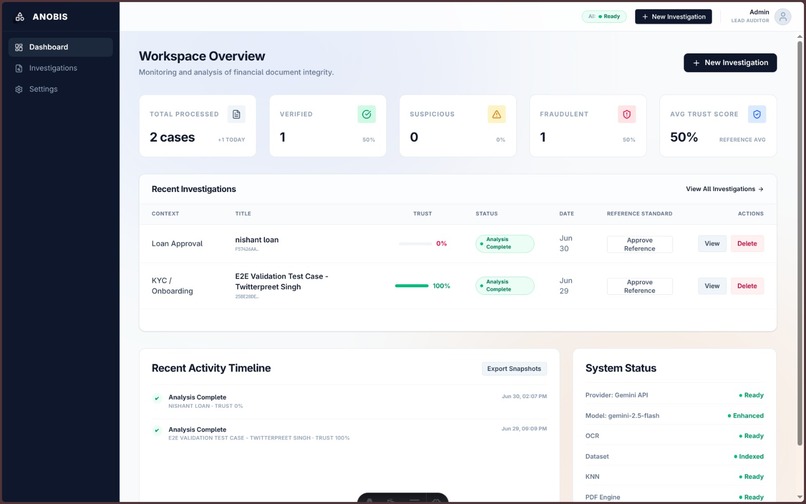The image size is (806, 504).
Task: Open Investigations in the sidebar
Action: [61, 68]
